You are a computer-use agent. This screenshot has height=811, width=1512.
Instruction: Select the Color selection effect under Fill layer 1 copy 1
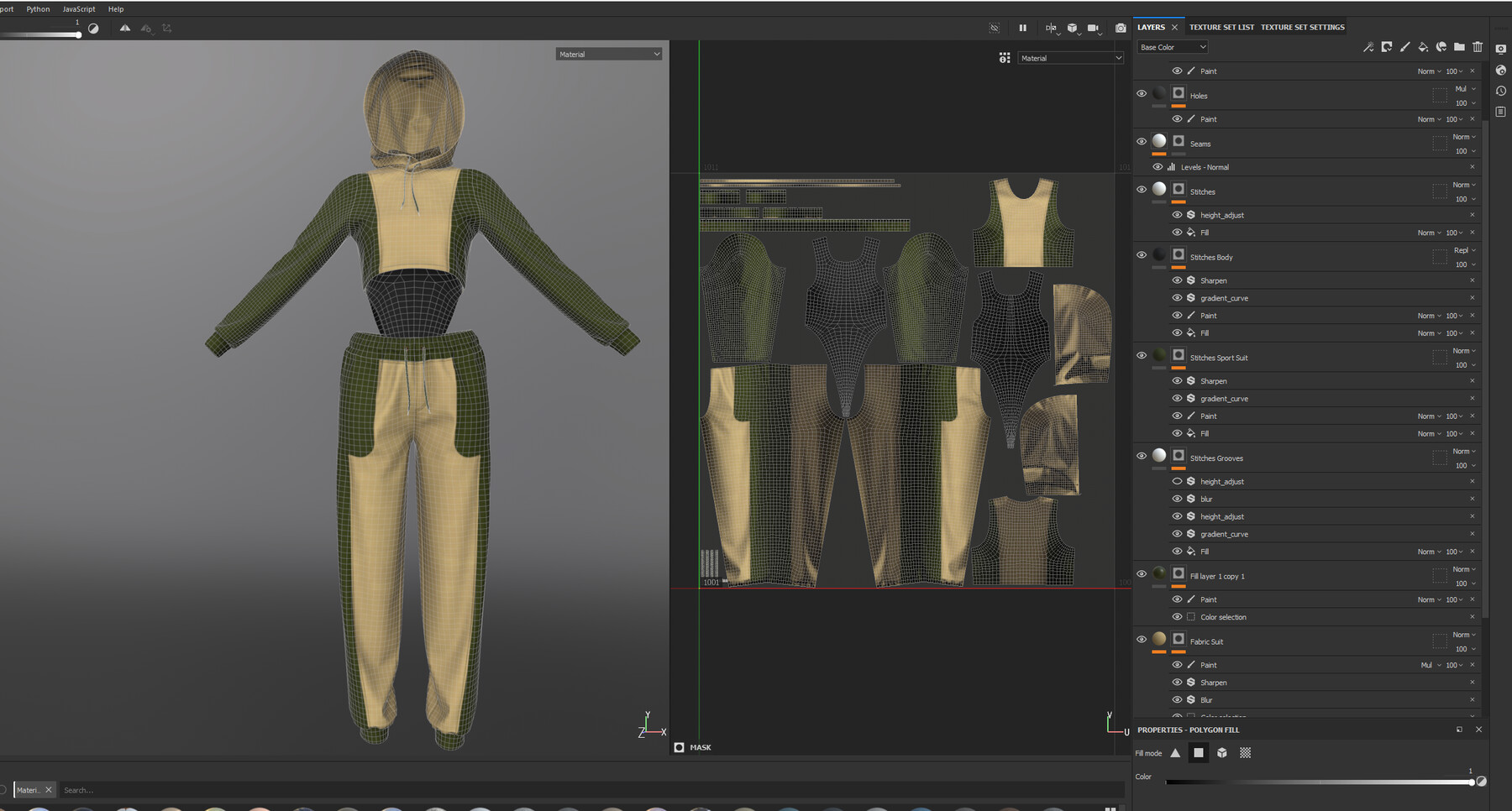pyautogui.click(x=1222, y=616)
